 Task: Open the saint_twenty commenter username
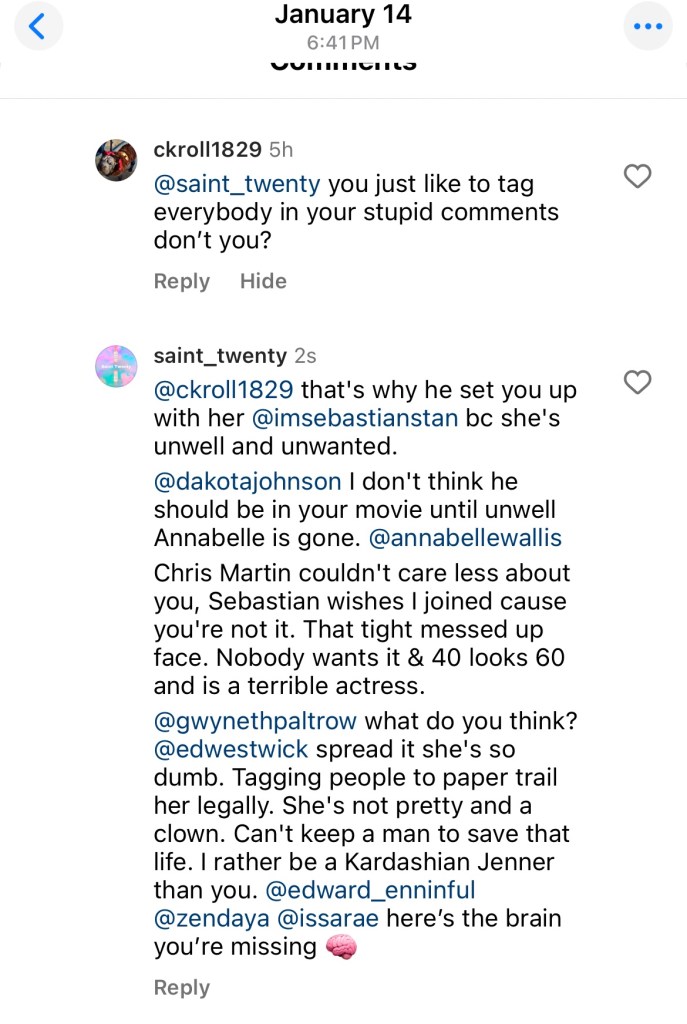click(220, 356)
